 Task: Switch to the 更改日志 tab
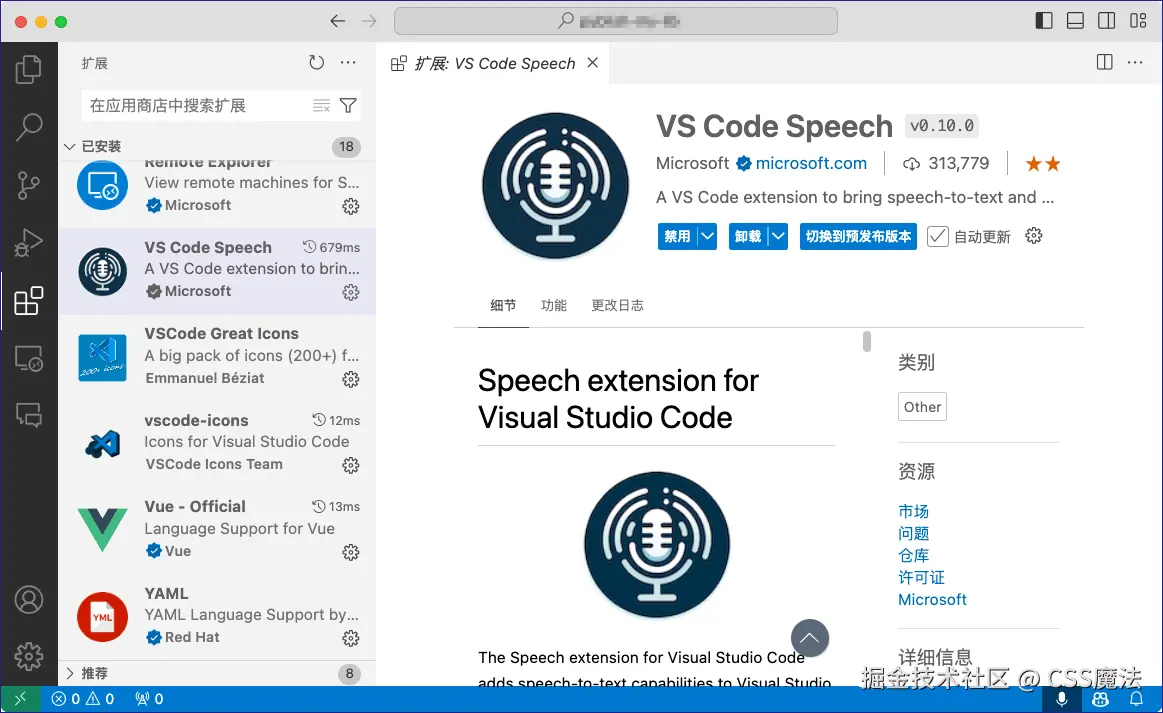coord(617,305)
